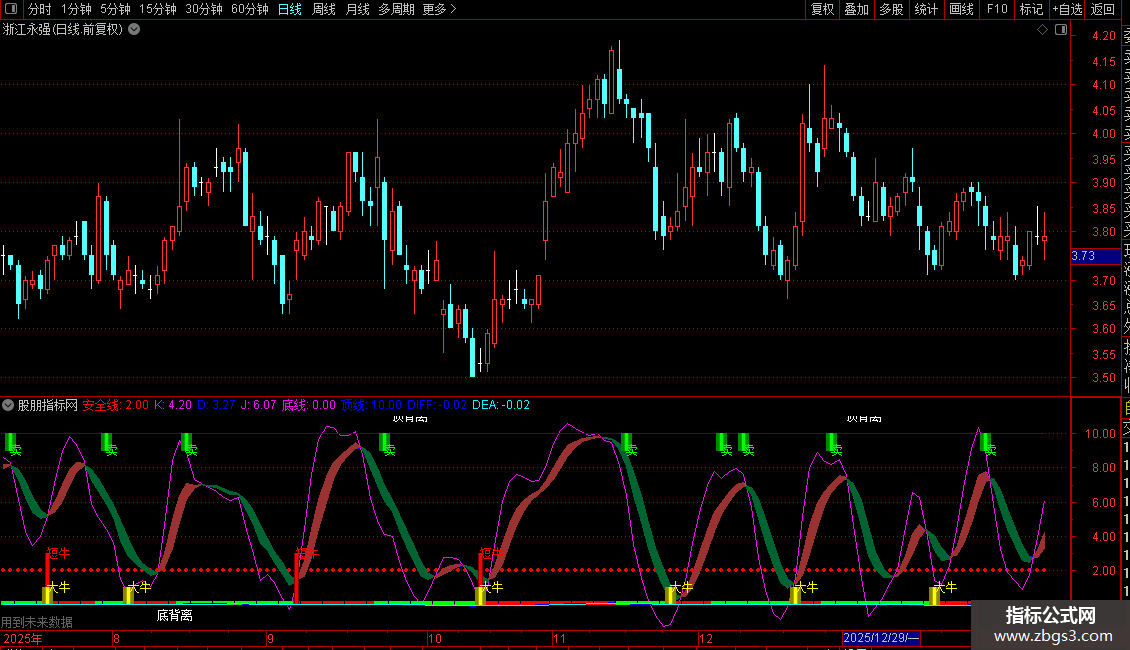Open 统计 statistics tool
Viewport: 1130px width, 650px height.
click(926, 10)
